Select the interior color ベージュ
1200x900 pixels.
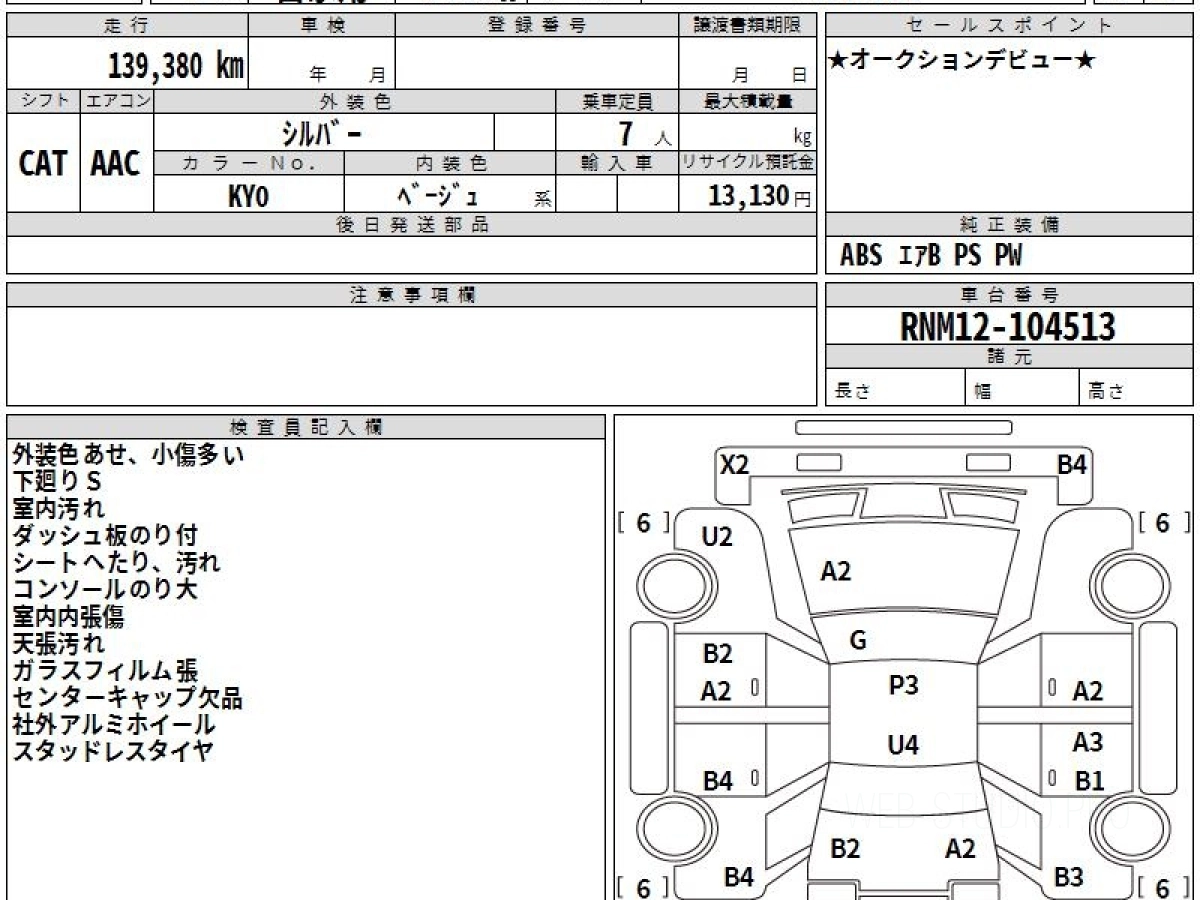coord(436,194)
